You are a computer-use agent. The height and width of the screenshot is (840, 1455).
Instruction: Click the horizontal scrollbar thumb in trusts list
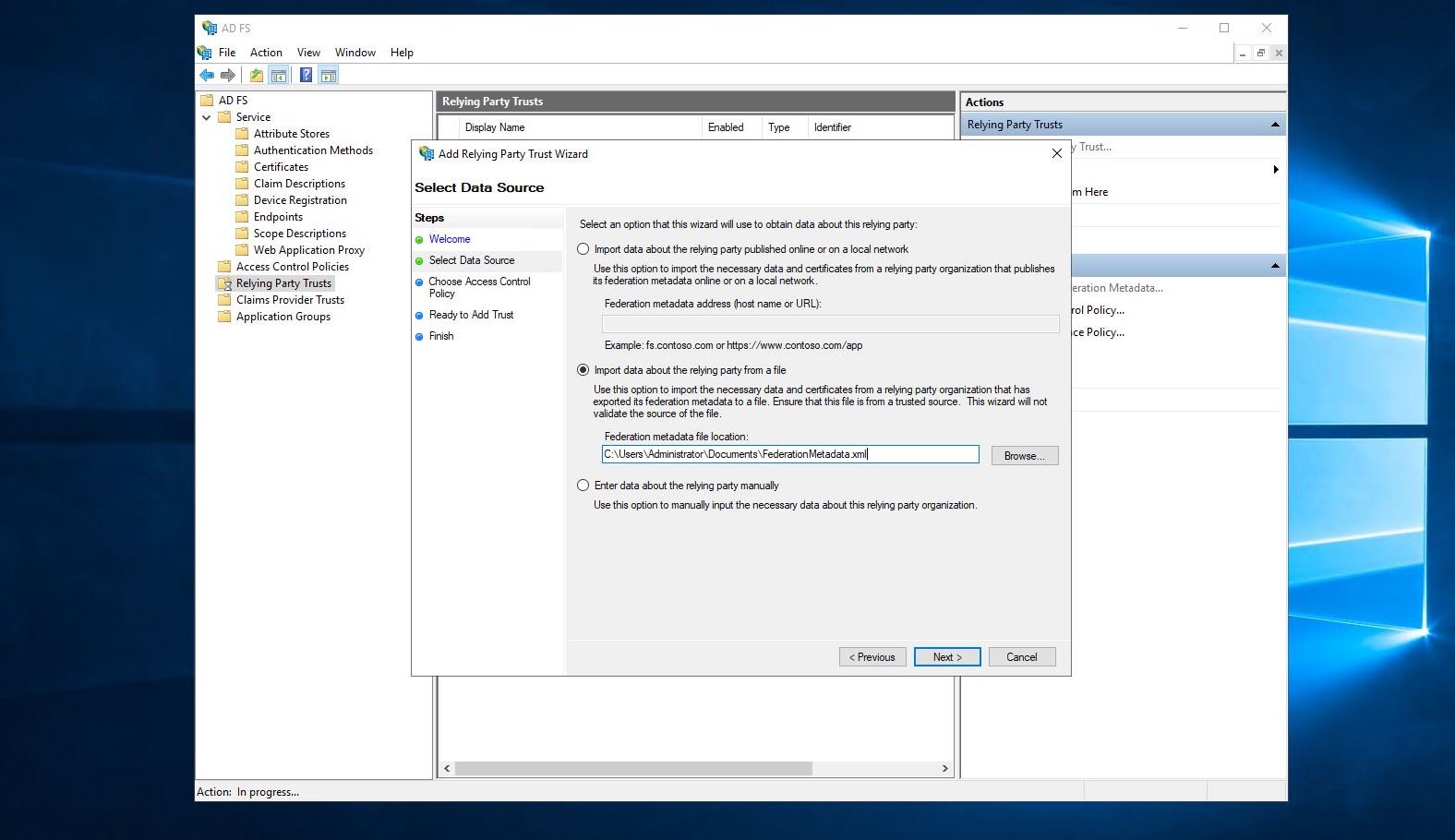click(x=633, y=768)
